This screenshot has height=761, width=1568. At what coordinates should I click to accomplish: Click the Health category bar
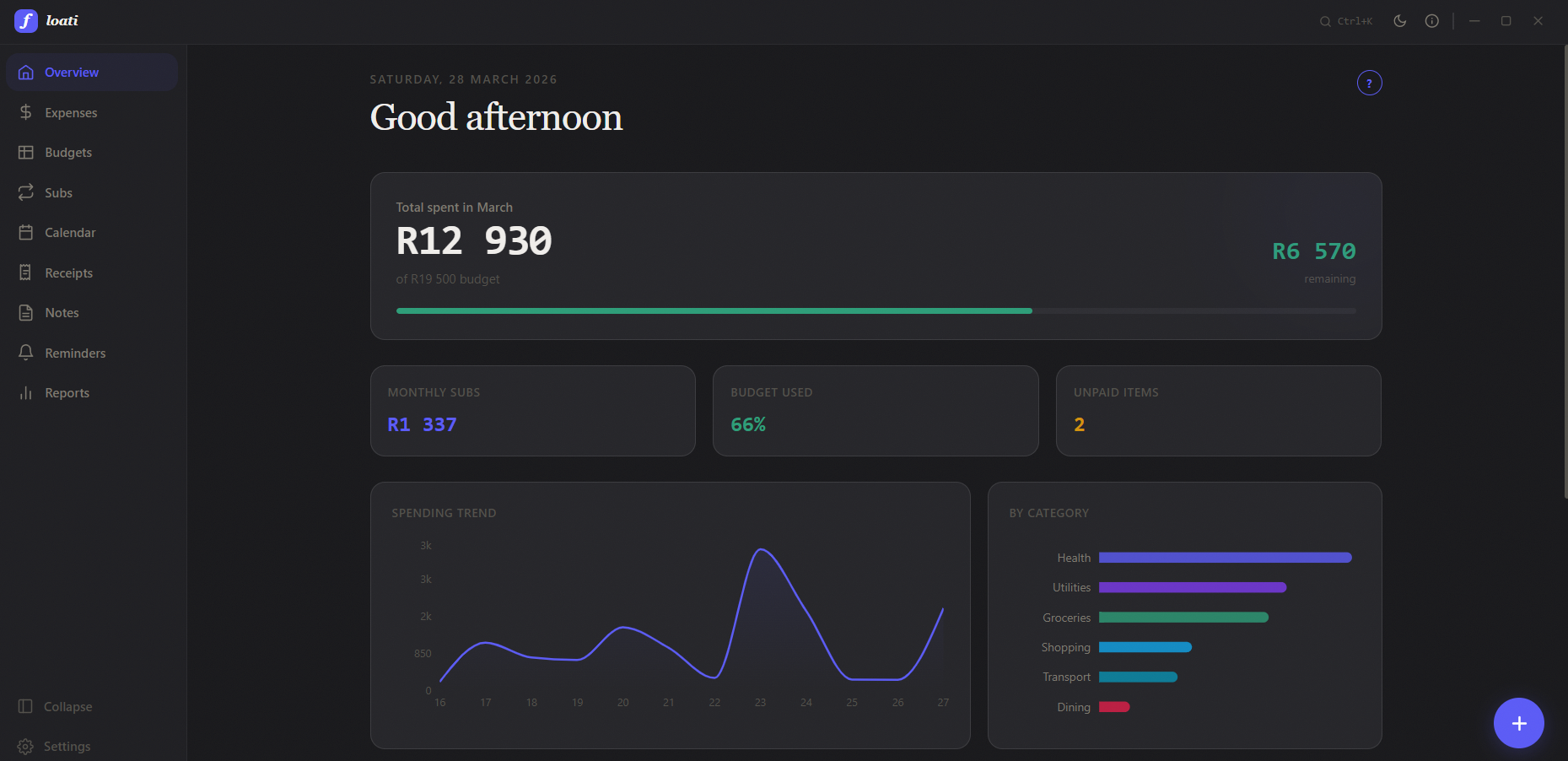click(1225, 558)
